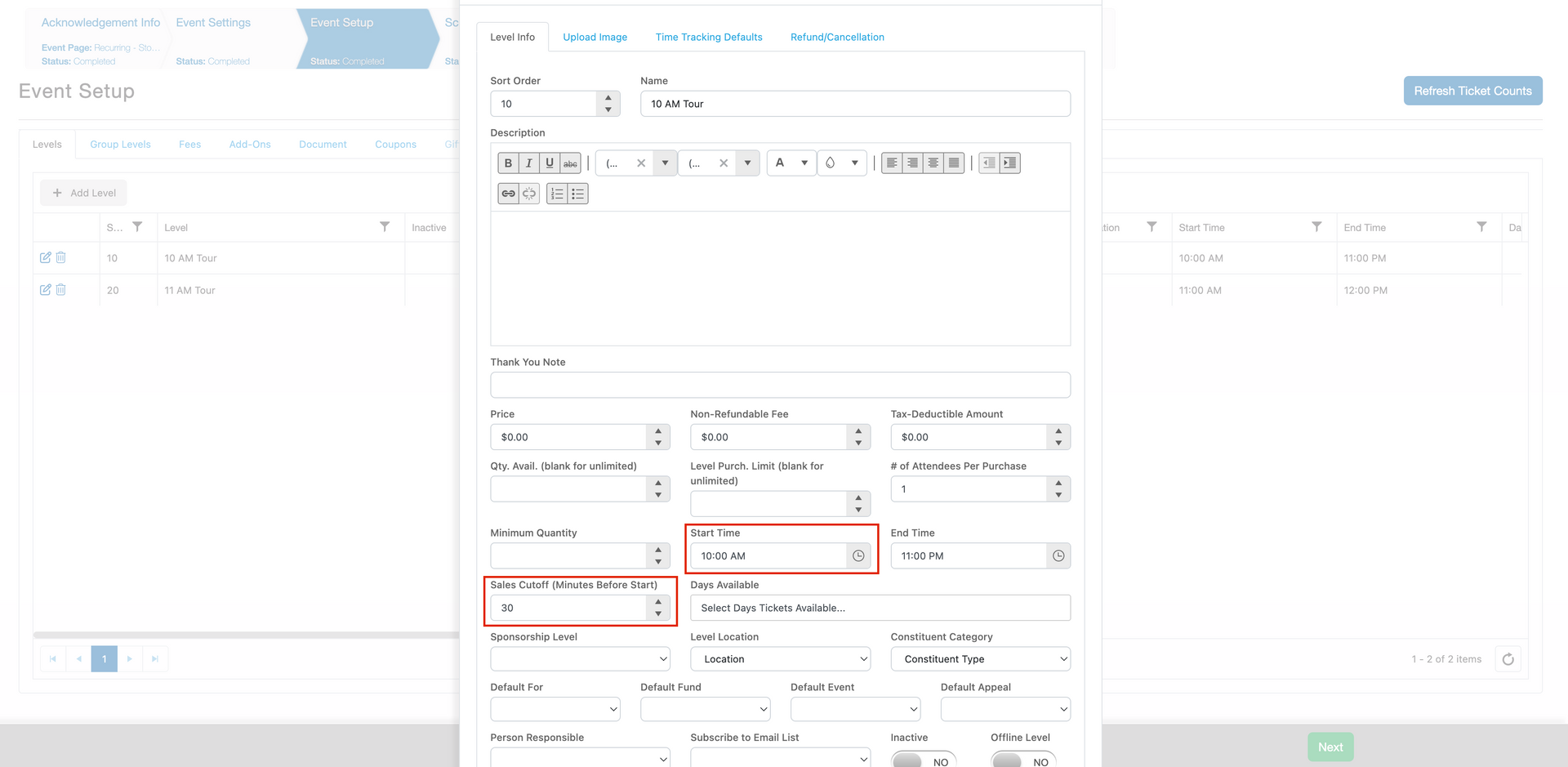This screenshot has height=767, width=1568.
Task: Go to page 1 of levels grid
Action: (x=105, y=659)
